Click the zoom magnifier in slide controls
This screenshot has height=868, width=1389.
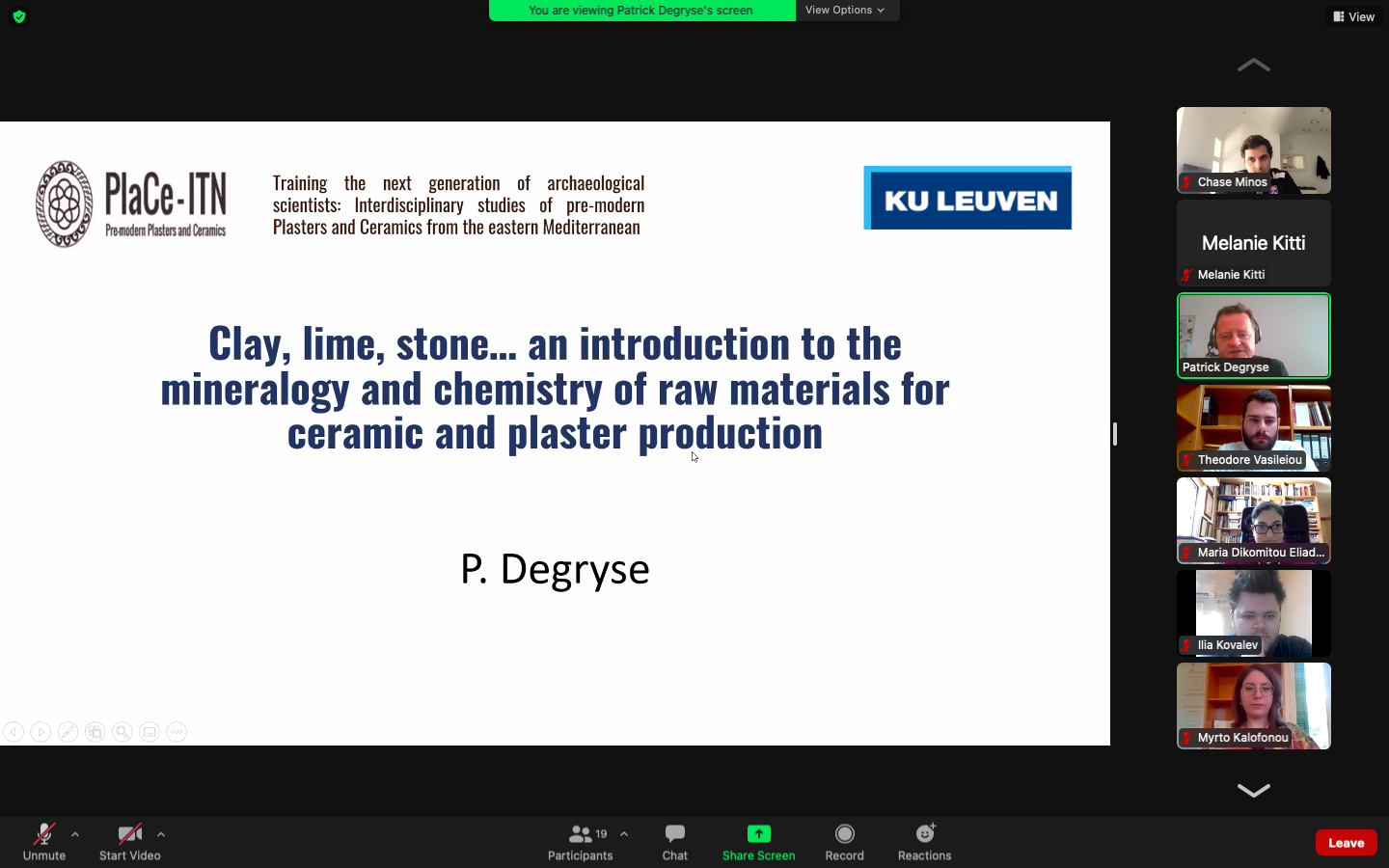click(123, 732)
